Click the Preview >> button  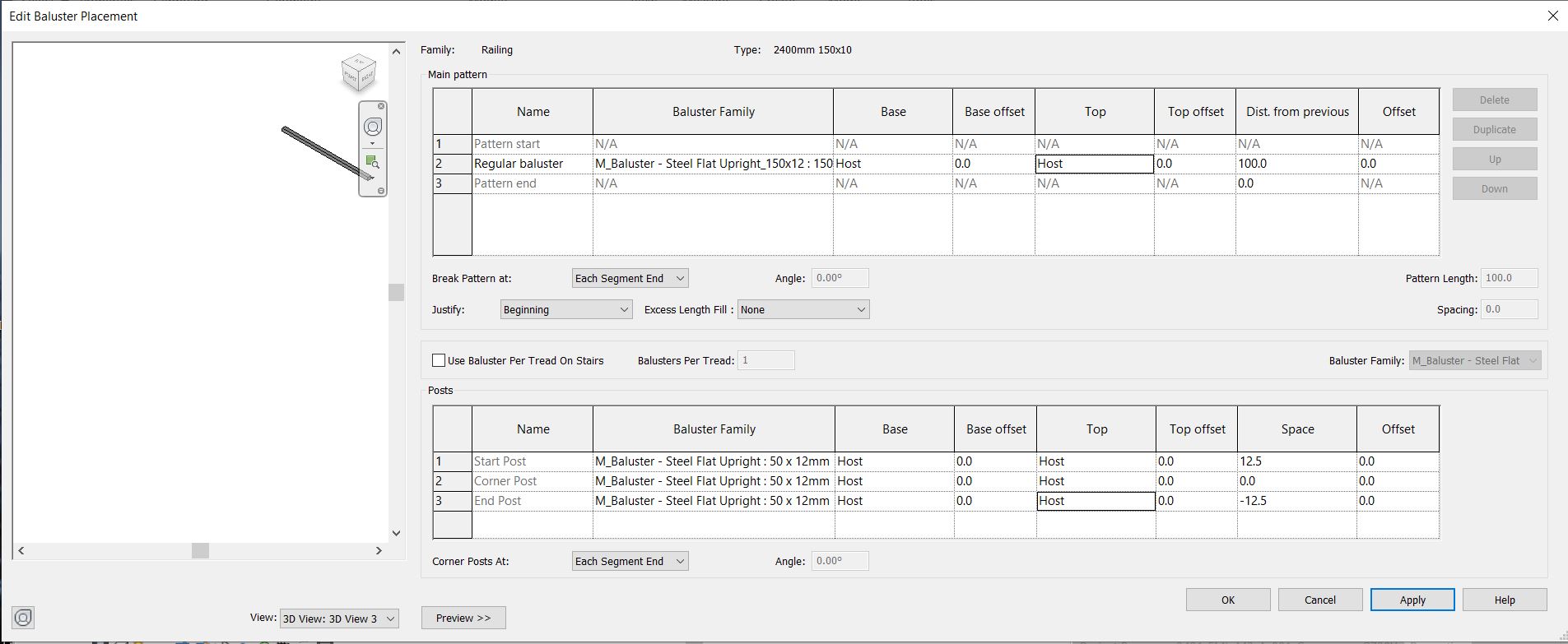point(463,618)
